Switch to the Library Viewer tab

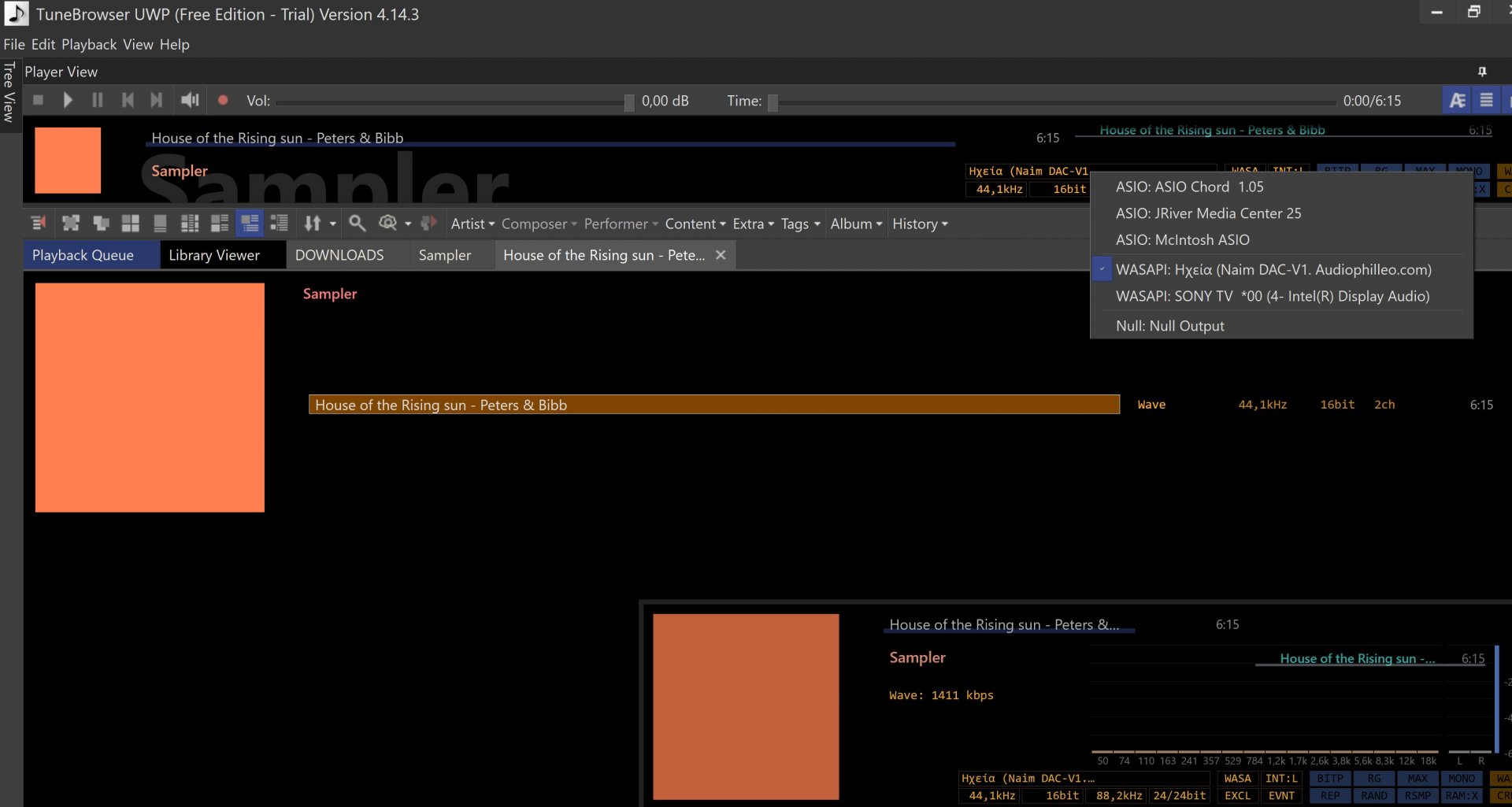click(x=214, y=255)
